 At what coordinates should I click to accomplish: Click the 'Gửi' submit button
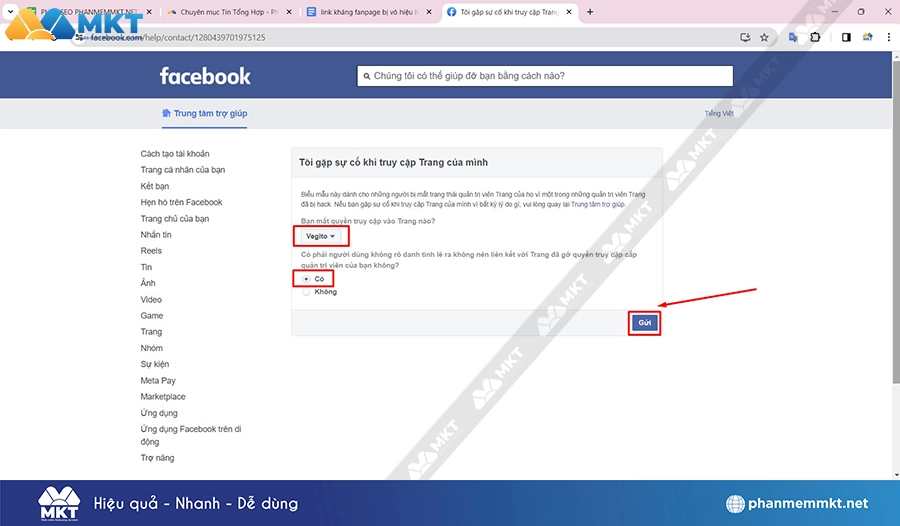pos(644,323)
